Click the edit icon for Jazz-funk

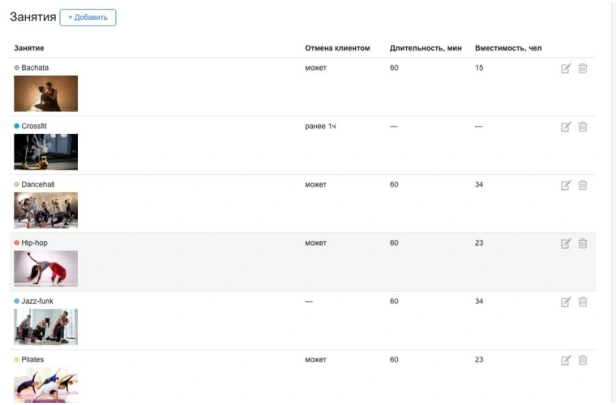coord(566,301)
